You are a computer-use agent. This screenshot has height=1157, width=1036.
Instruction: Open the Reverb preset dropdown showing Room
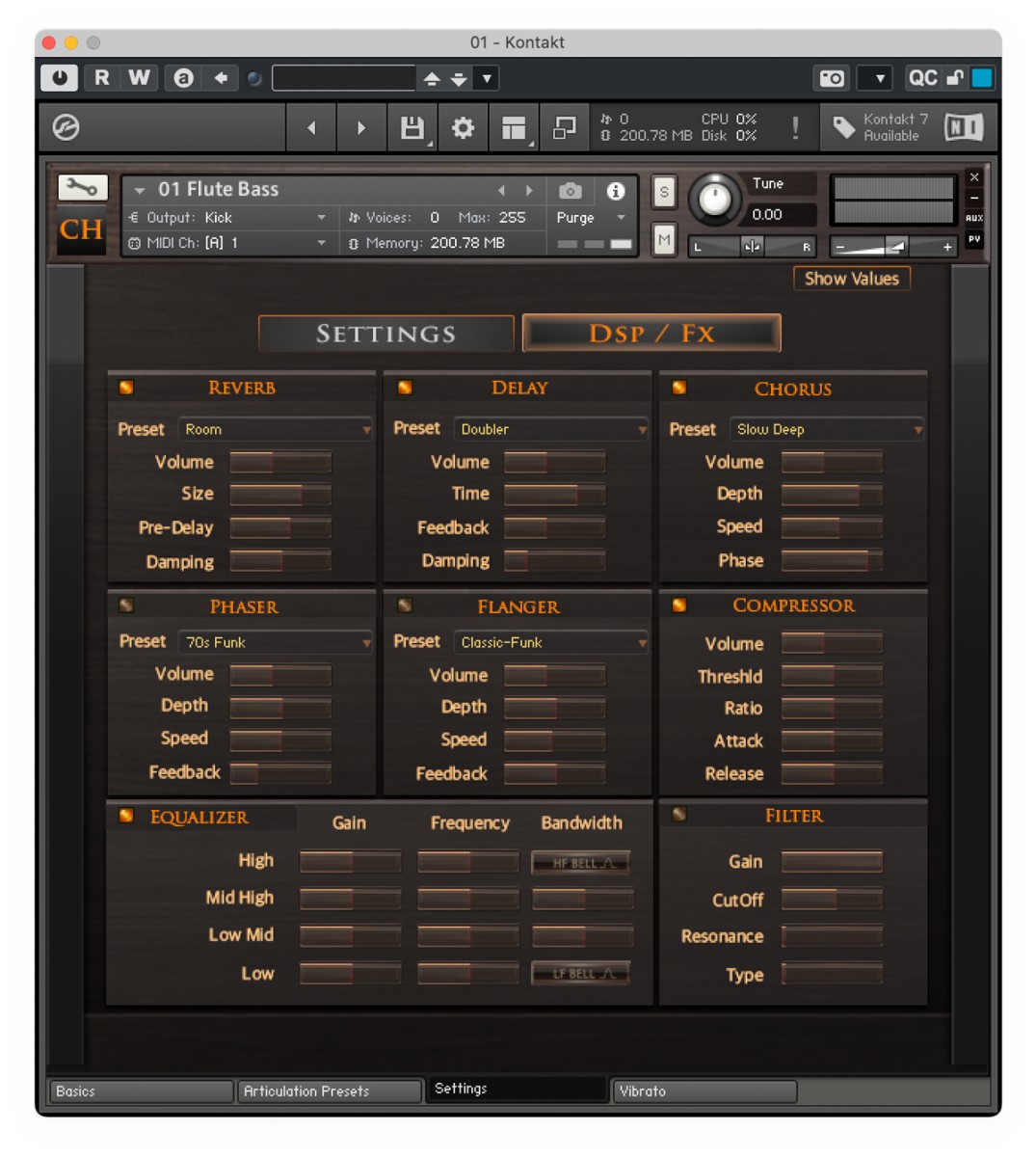click(x=275, y=429)
